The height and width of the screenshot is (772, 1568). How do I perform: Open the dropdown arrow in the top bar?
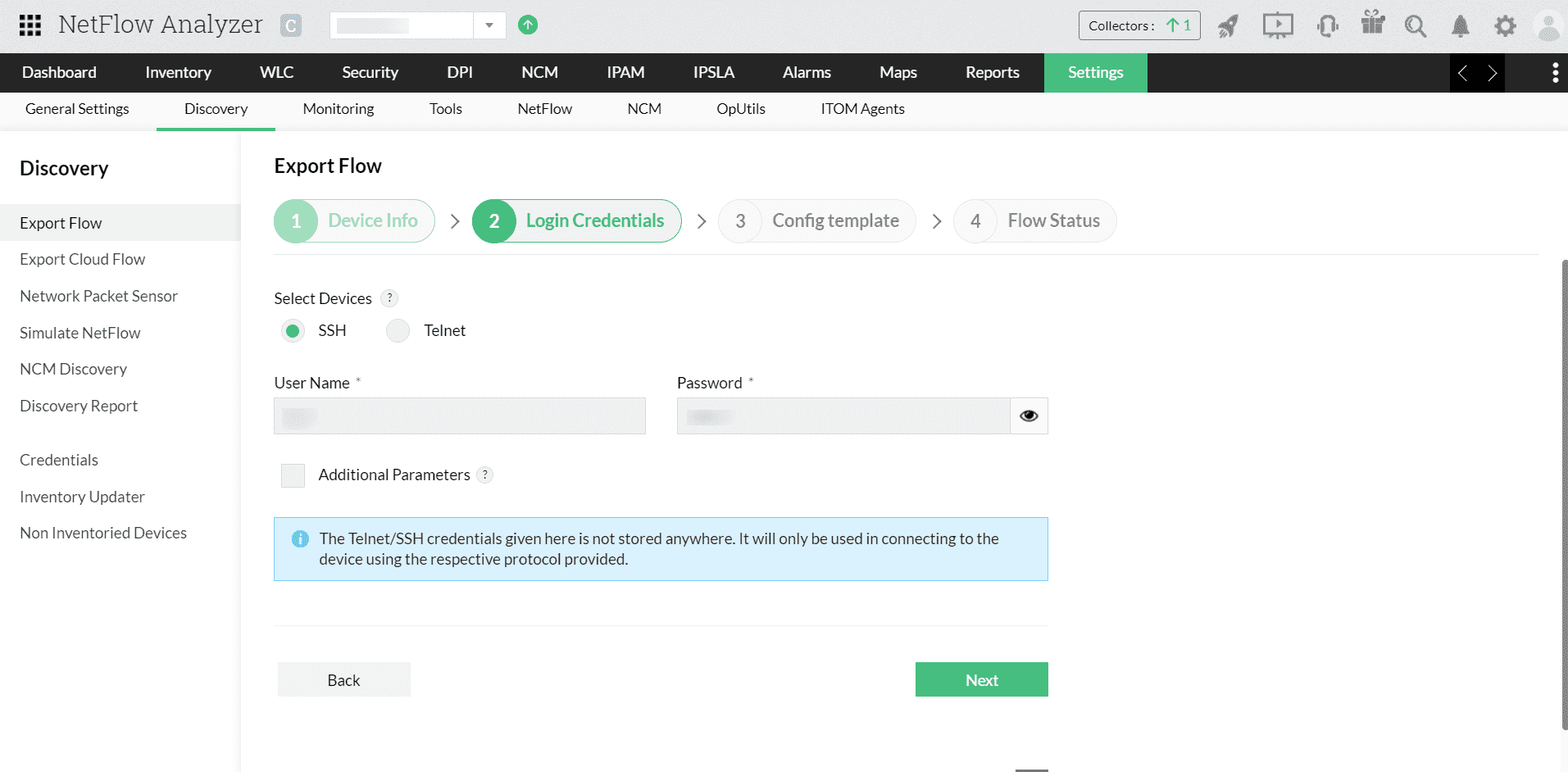click(x=489, y=25)
